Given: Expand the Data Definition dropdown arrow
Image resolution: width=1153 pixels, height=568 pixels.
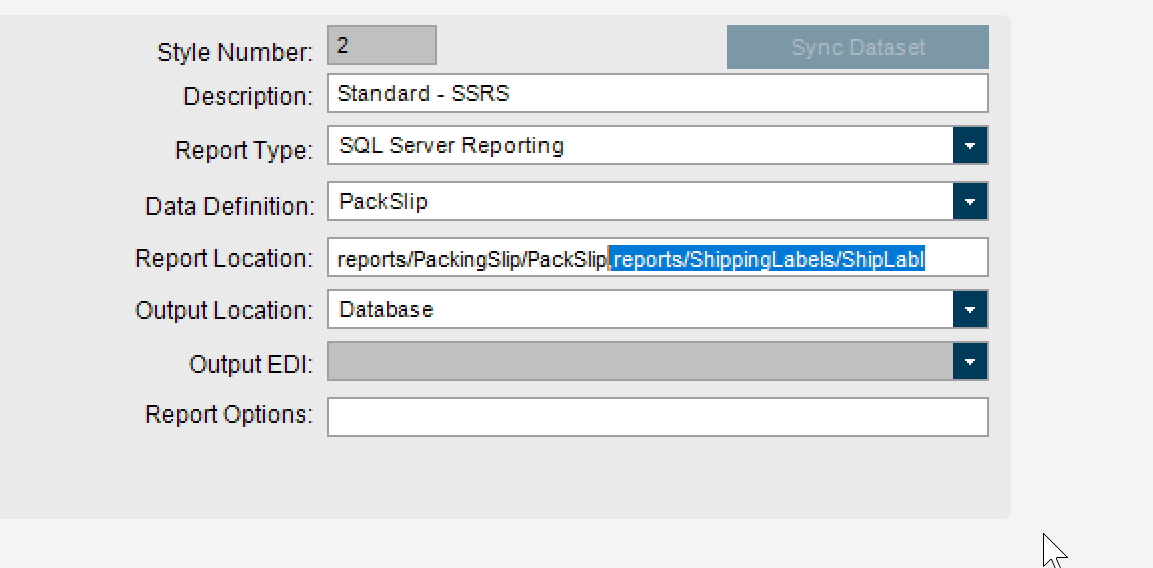Looking at the screenshot, I should [970, 201].
